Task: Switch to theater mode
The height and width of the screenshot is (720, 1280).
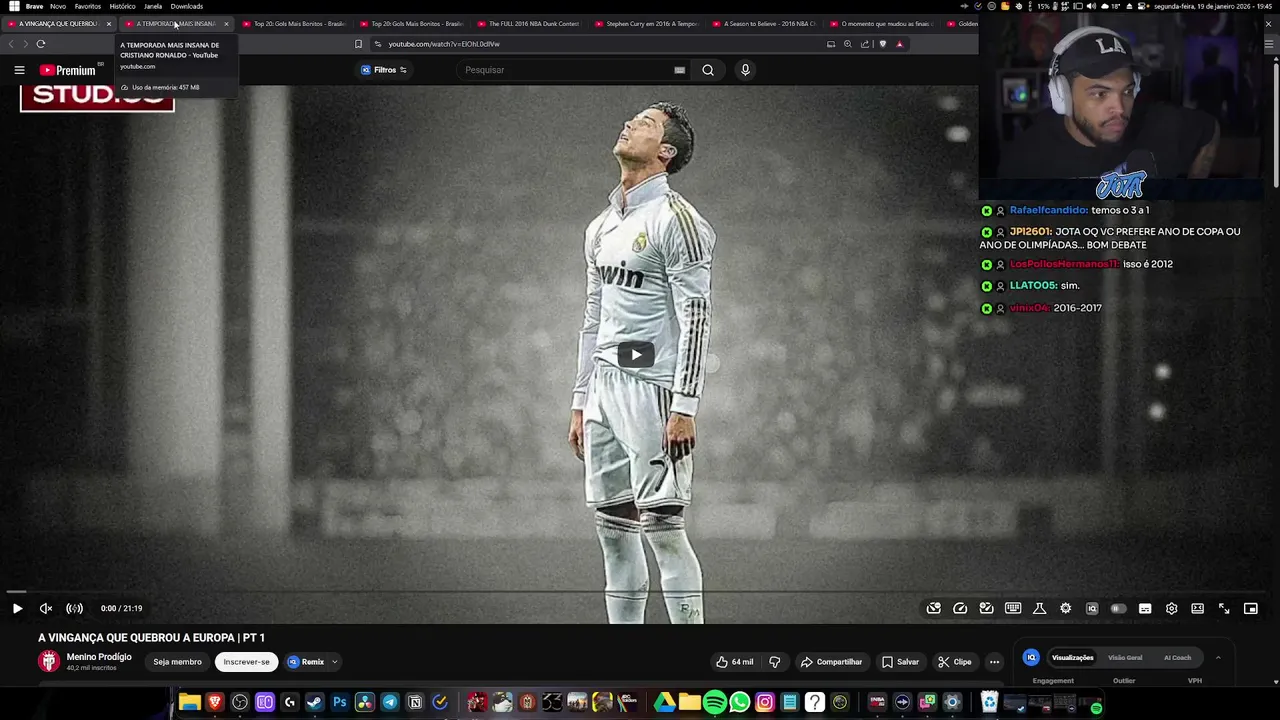Action: pos(1197,608)
